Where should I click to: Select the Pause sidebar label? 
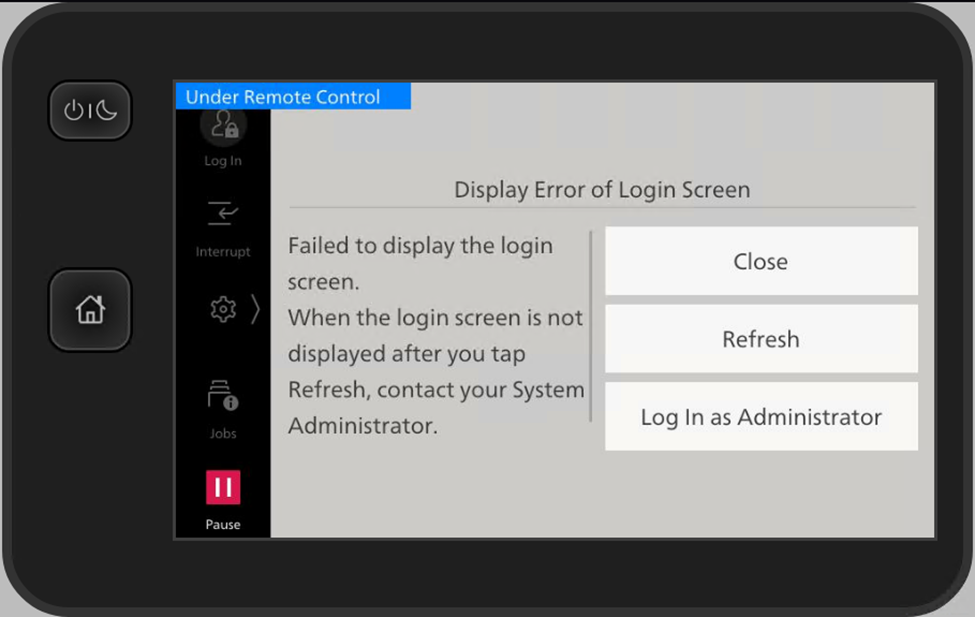click(222, 525)
